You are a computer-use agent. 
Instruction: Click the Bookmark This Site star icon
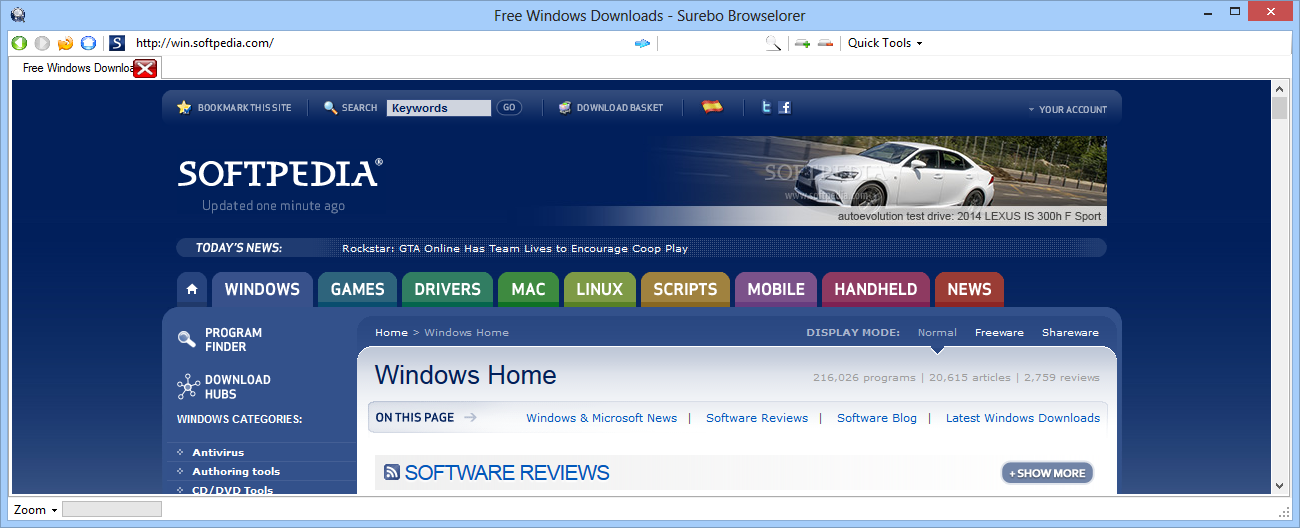point(184,107)
